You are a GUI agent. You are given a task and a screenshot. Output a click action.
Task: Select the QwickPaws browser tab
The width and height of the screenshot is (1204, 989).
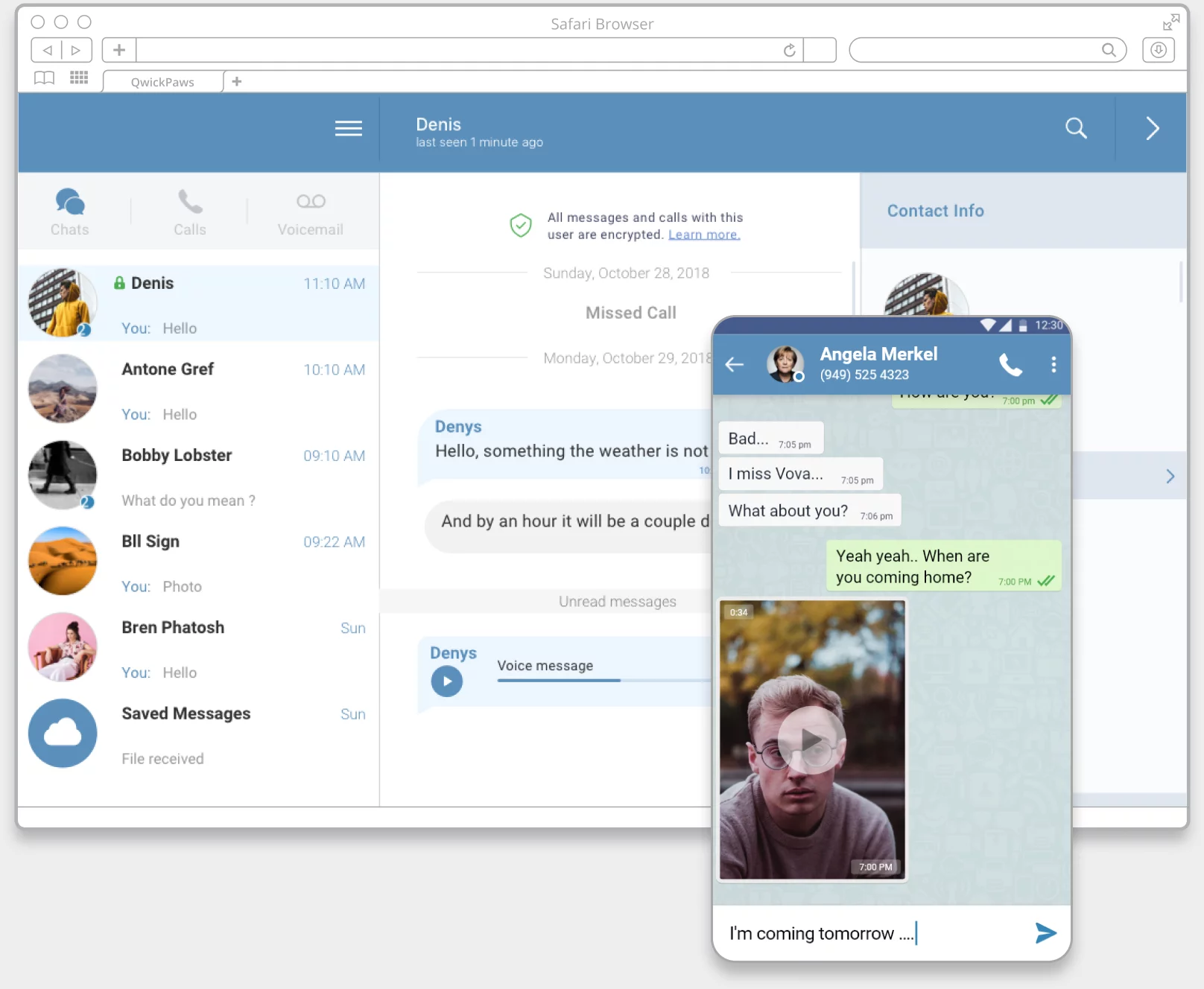tap(163, 82)
